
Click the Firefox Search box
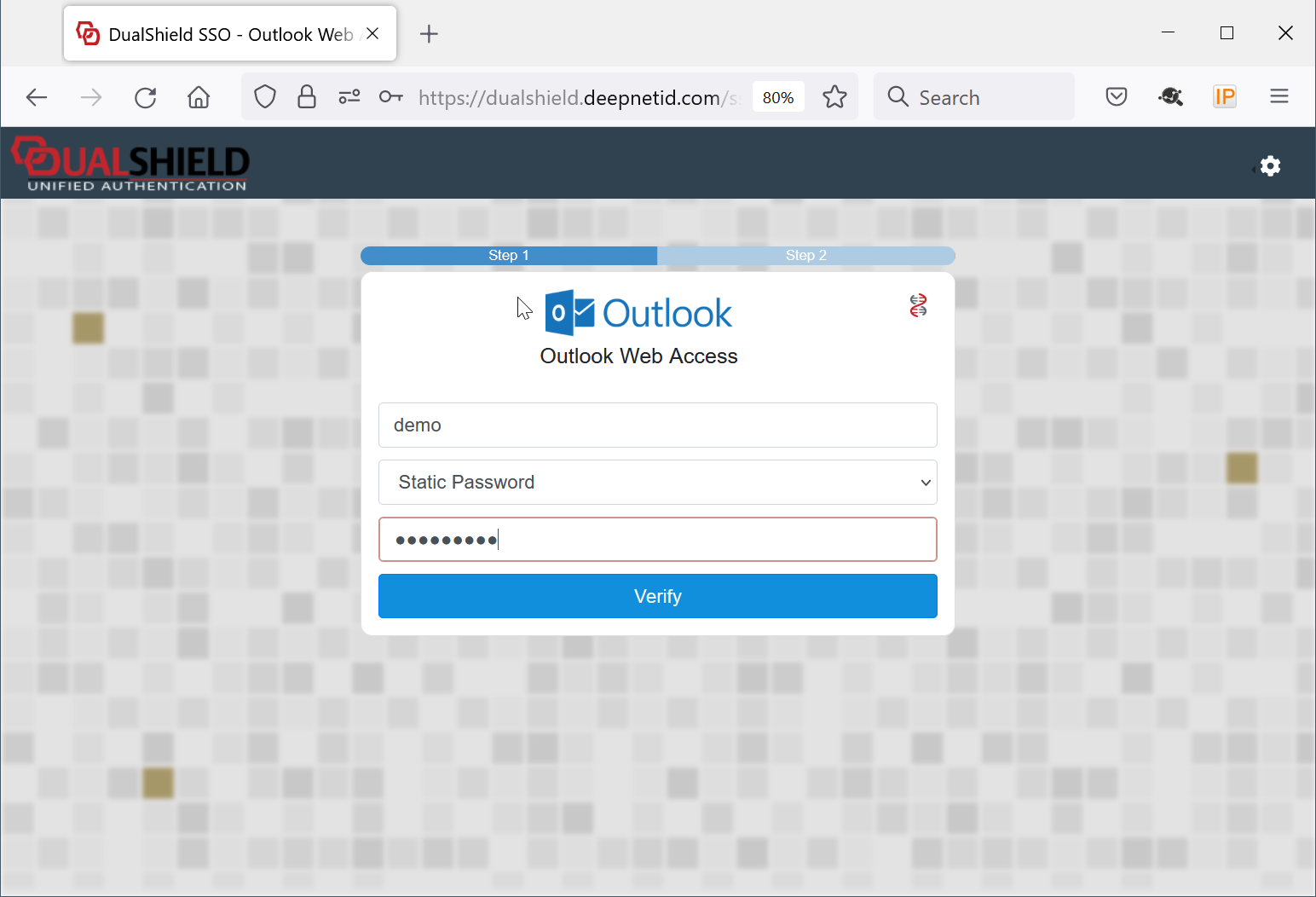click(974, 97)
